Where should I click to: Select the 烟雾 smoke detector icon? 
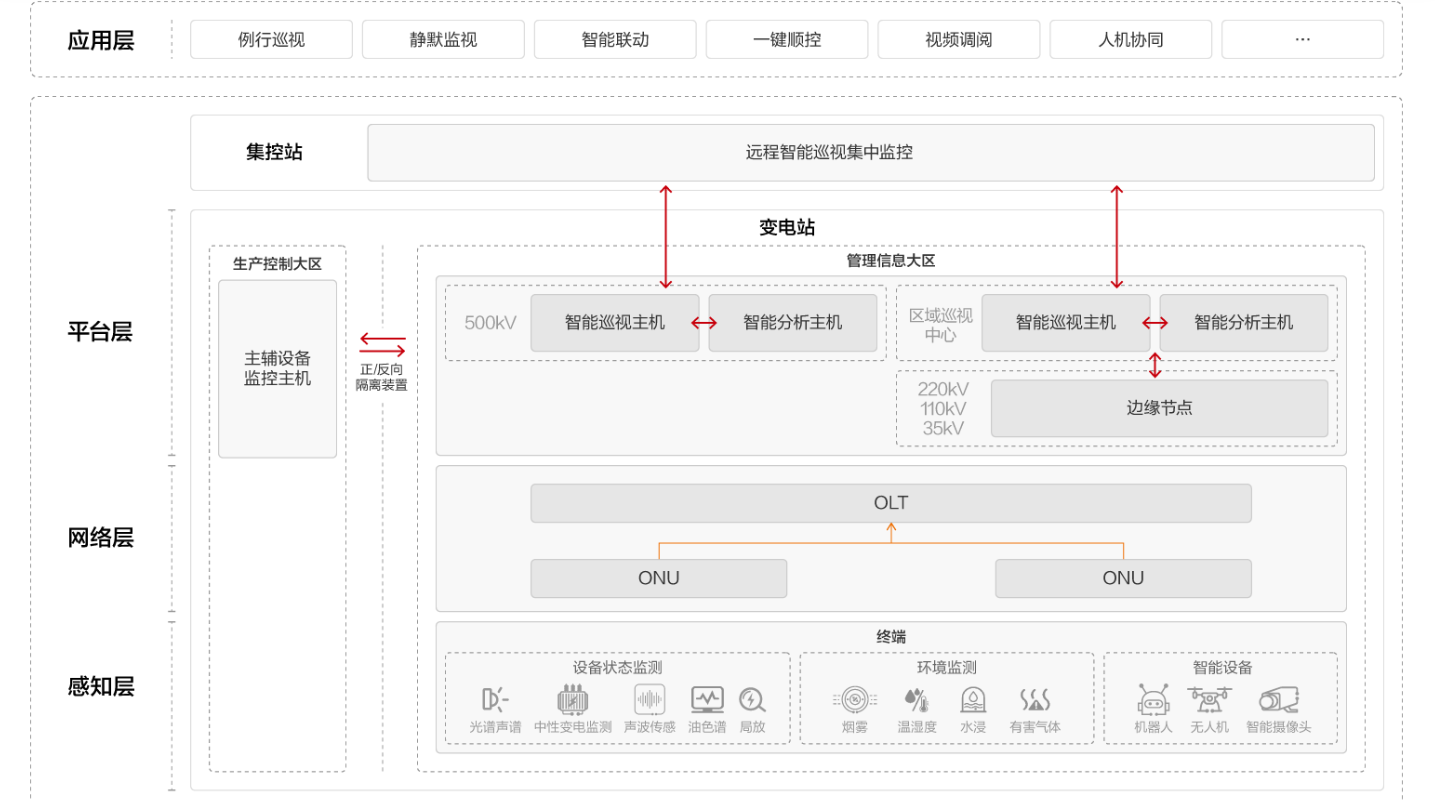(854, 699)
